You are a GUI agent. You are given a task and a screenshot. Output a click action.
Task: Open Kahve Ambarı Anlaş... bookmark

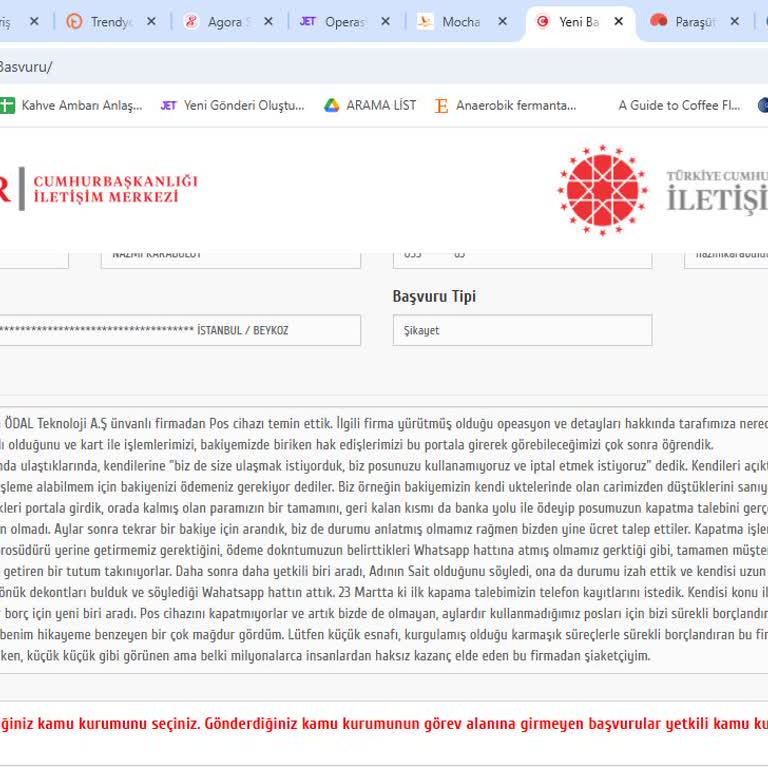pos(72,105)
